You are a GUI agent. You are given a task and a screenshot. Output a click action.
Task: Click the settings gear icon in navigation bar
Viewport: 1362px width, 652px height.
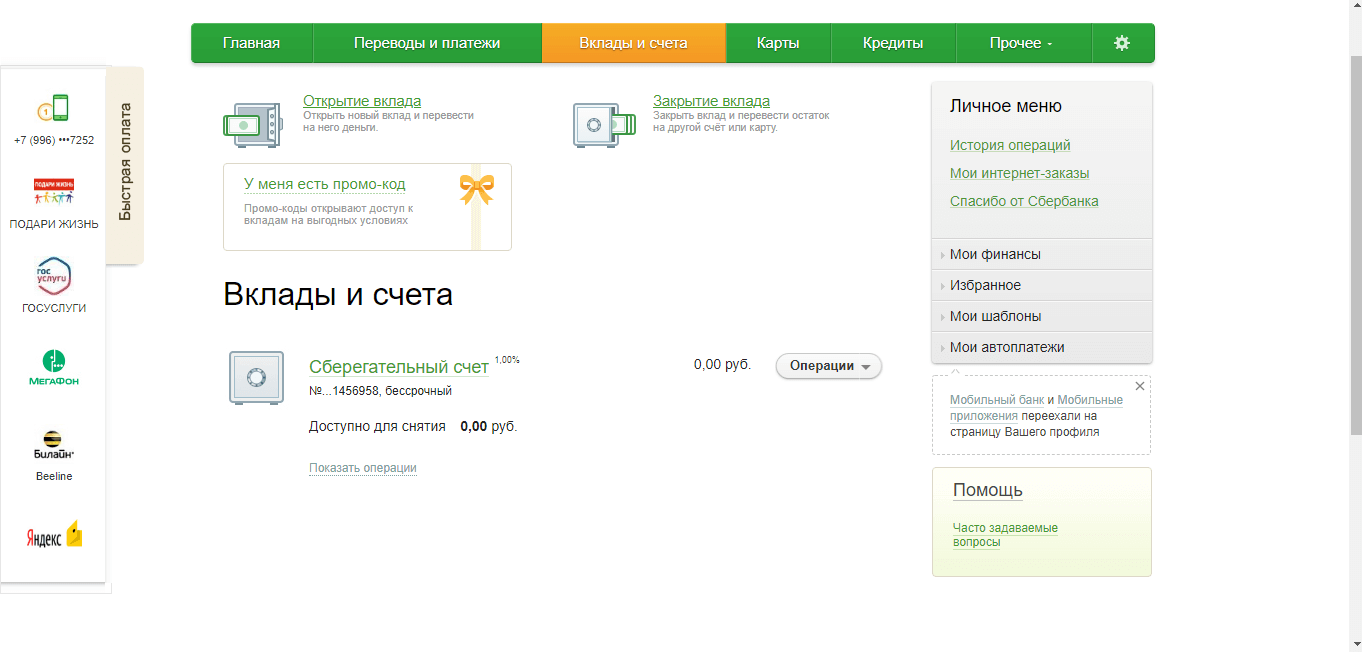coord(1122,43)
